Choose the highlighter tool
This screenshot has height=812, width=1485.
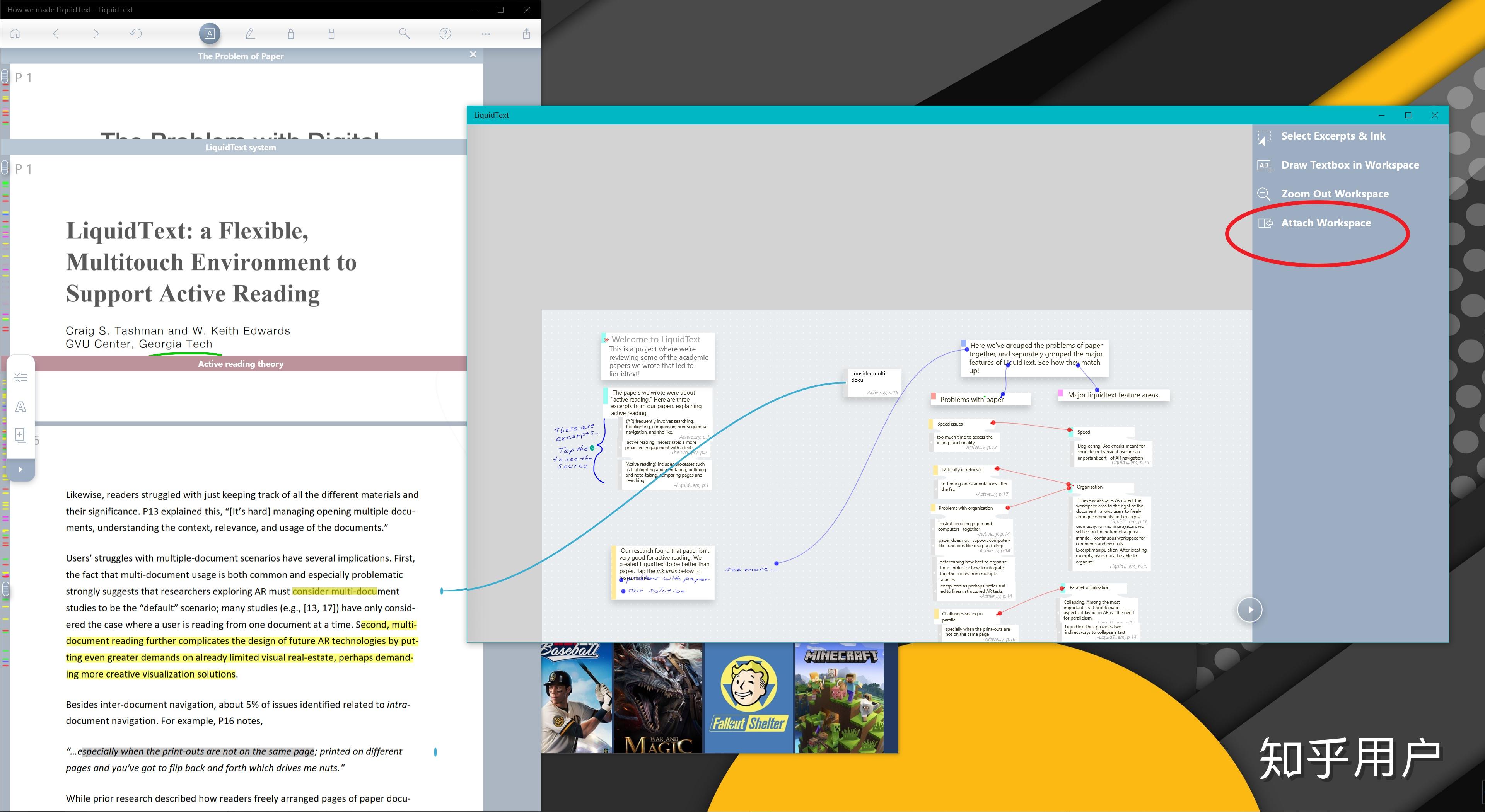(290, 33)
